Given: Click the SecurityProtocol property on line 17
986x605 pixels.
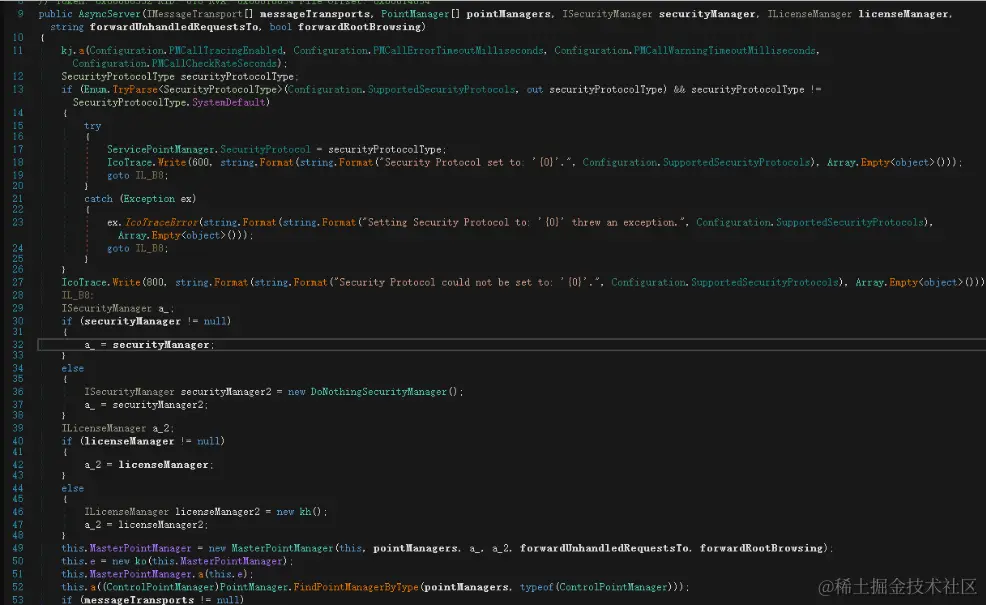Looking at the screenshot, I should (x=265, y=150).
